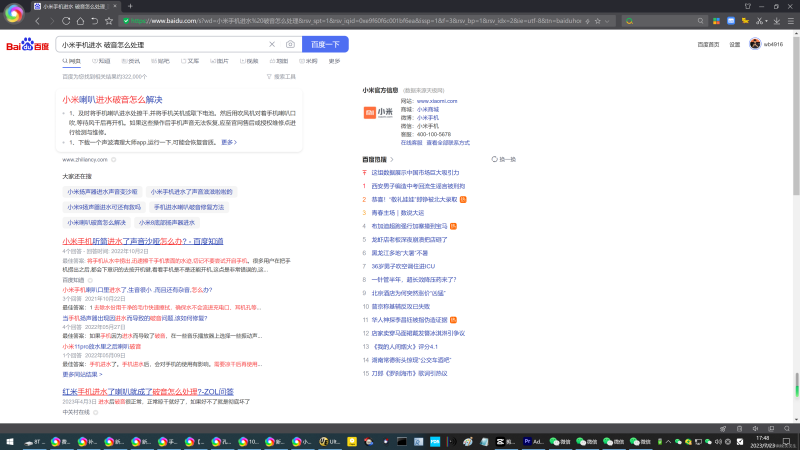Expand the 更多 search category tab
This screenshot has width=800, height=450.
[x=334, y=61]
